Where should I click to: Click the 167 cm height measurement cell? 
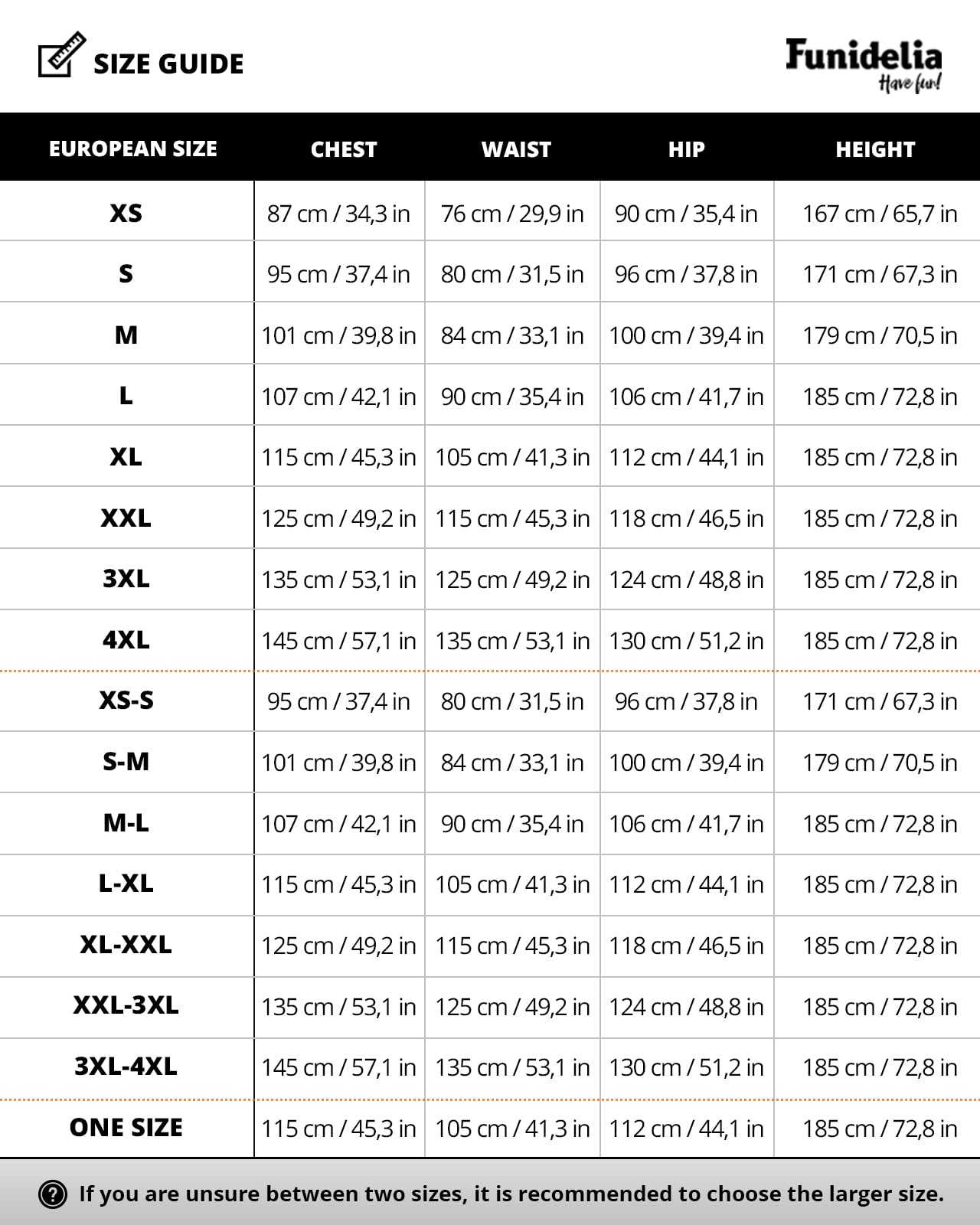[x=880, y=214]
